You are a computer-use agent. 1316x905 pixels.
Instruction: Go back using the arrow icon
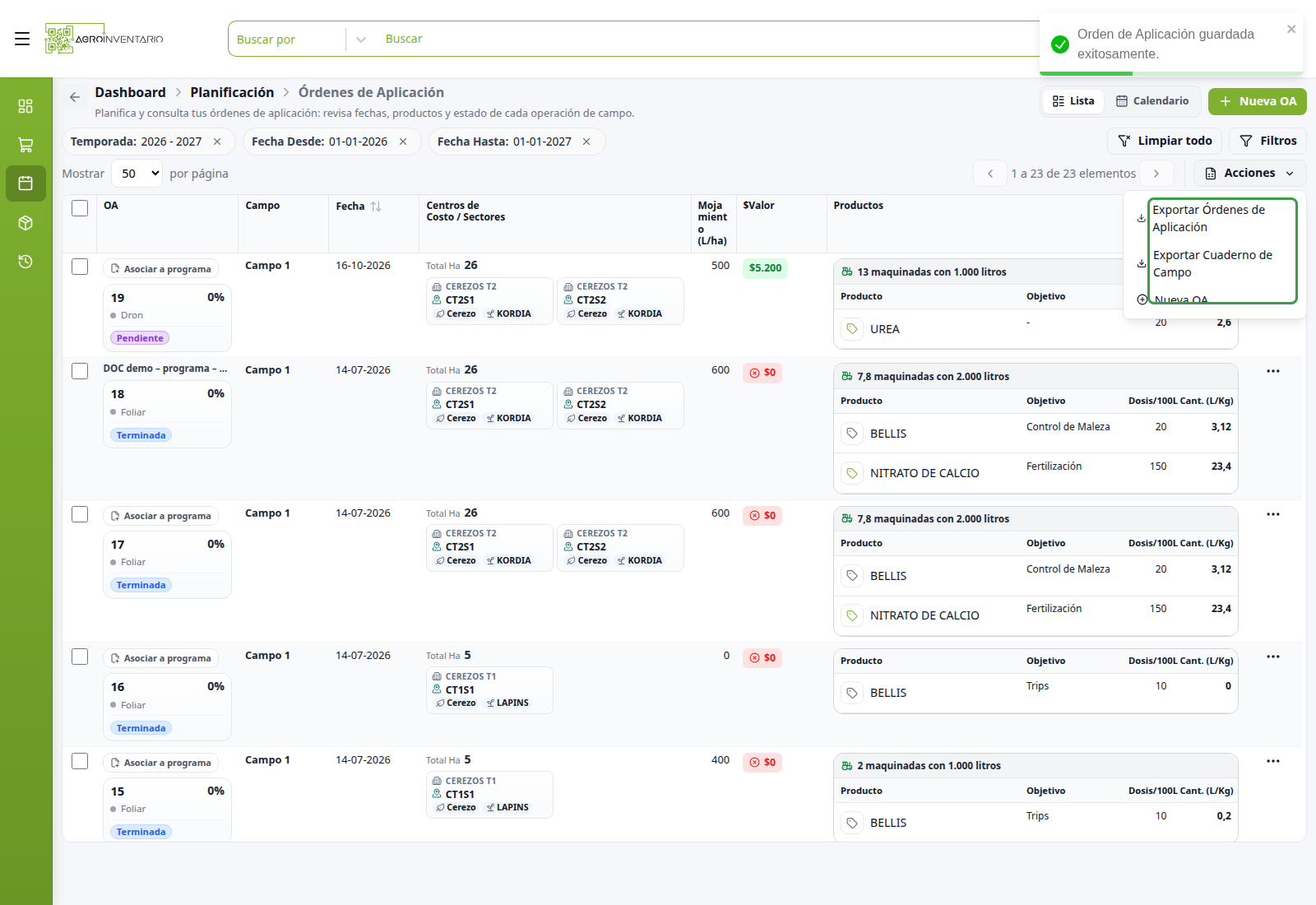click(x=75, y=97)
